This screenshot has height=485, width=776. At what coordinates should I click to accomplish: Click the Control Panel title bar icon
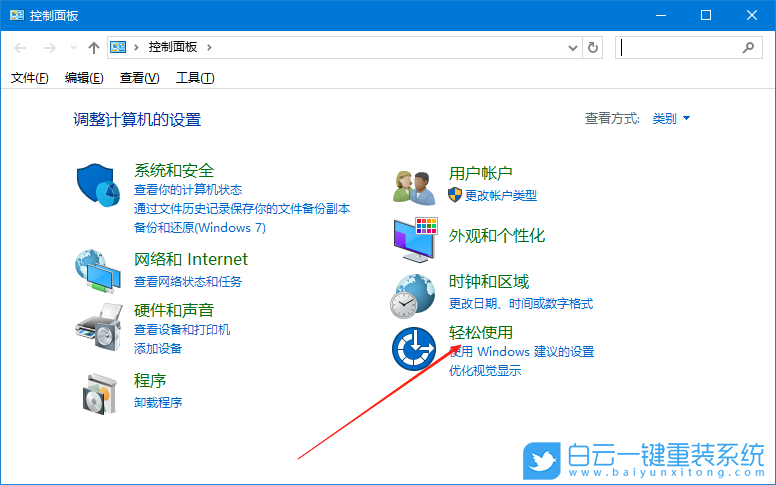point(17,15)
